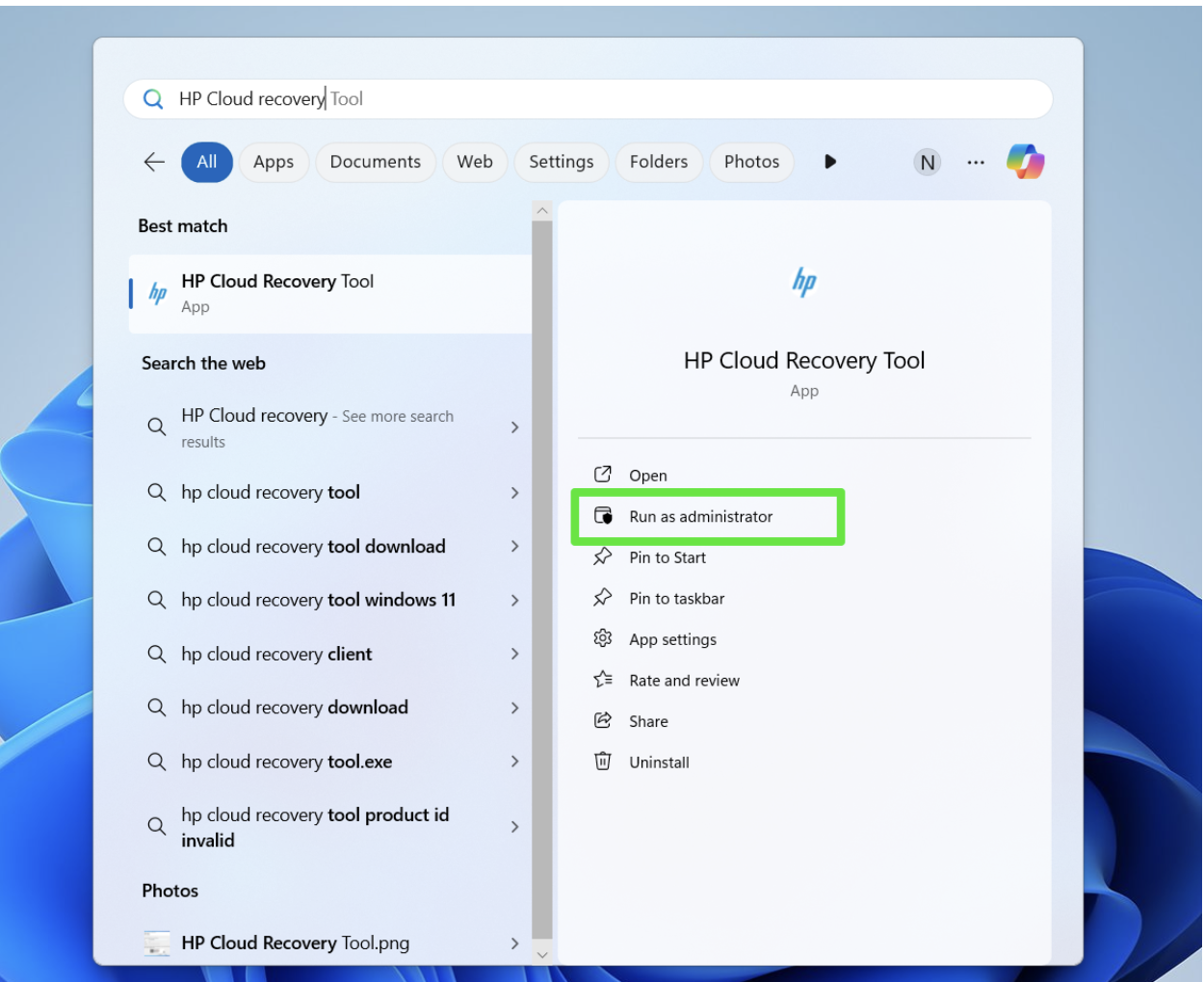Image resolution: width=1204 pixels, height=982 pixels.
Task: Click the back arrow beside the filters
Action: [x=153, y=162]
